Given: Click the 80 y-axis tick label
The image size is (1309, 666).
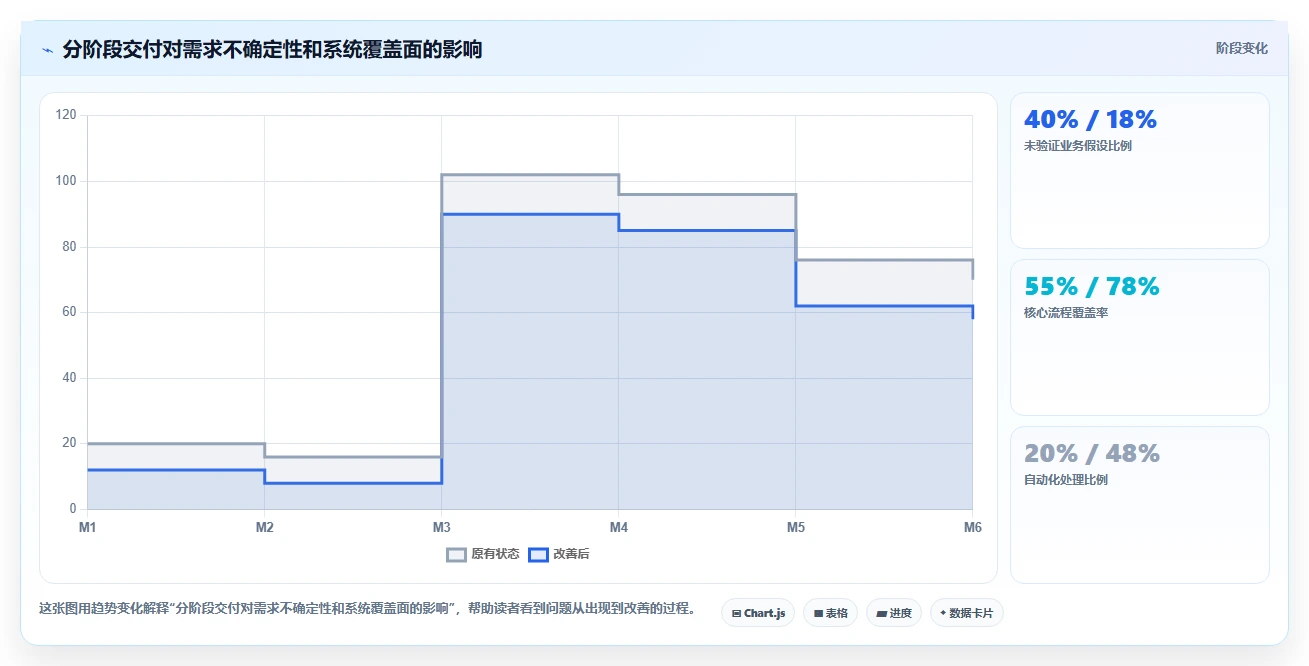Looking at the screenshot, I should 69,247.
